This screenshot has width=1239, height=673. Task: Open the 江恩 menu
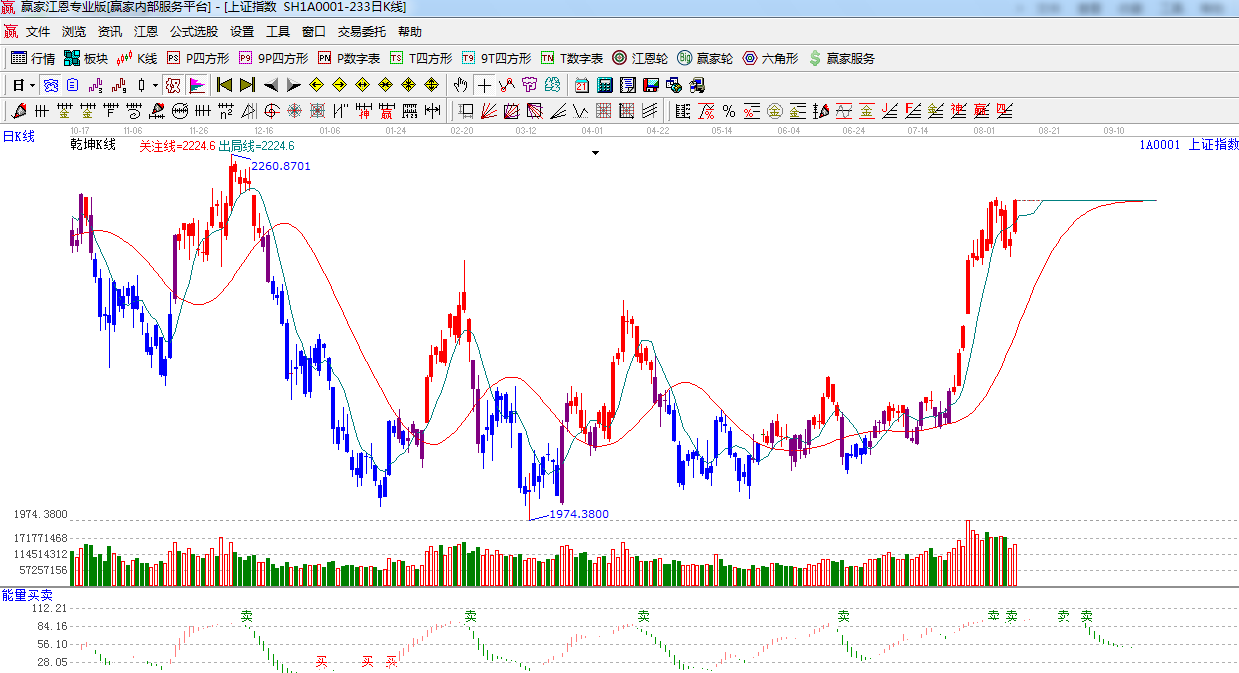click(146, 32)
